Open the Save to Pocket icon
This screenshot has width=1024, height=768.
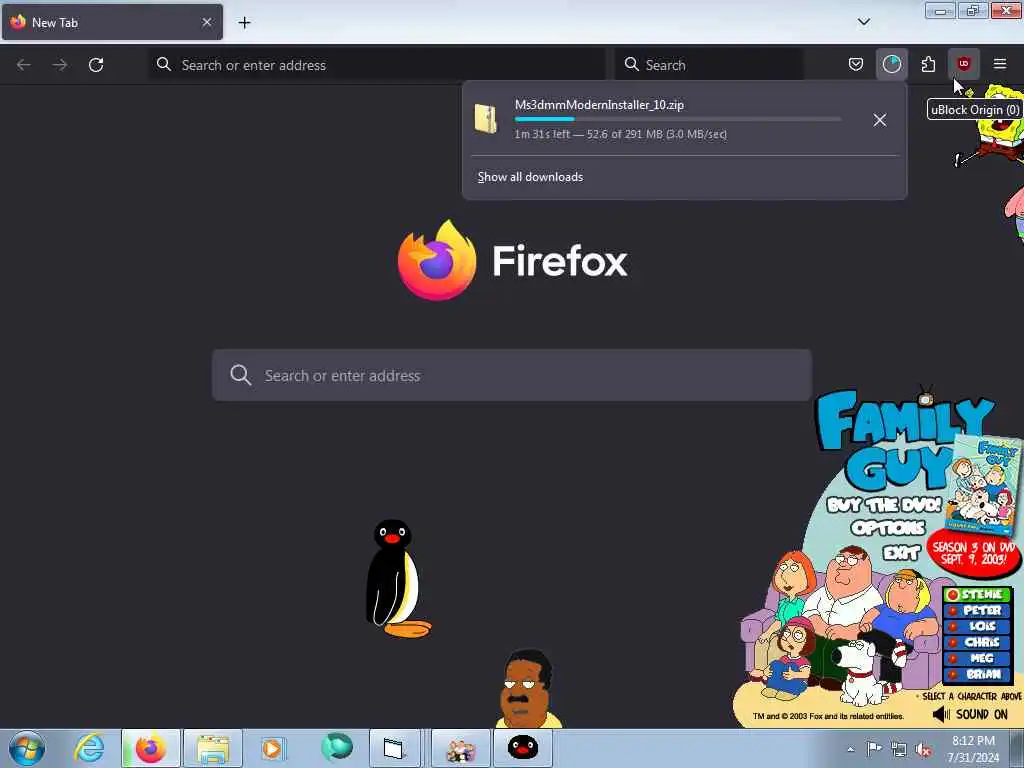(856, 64)
